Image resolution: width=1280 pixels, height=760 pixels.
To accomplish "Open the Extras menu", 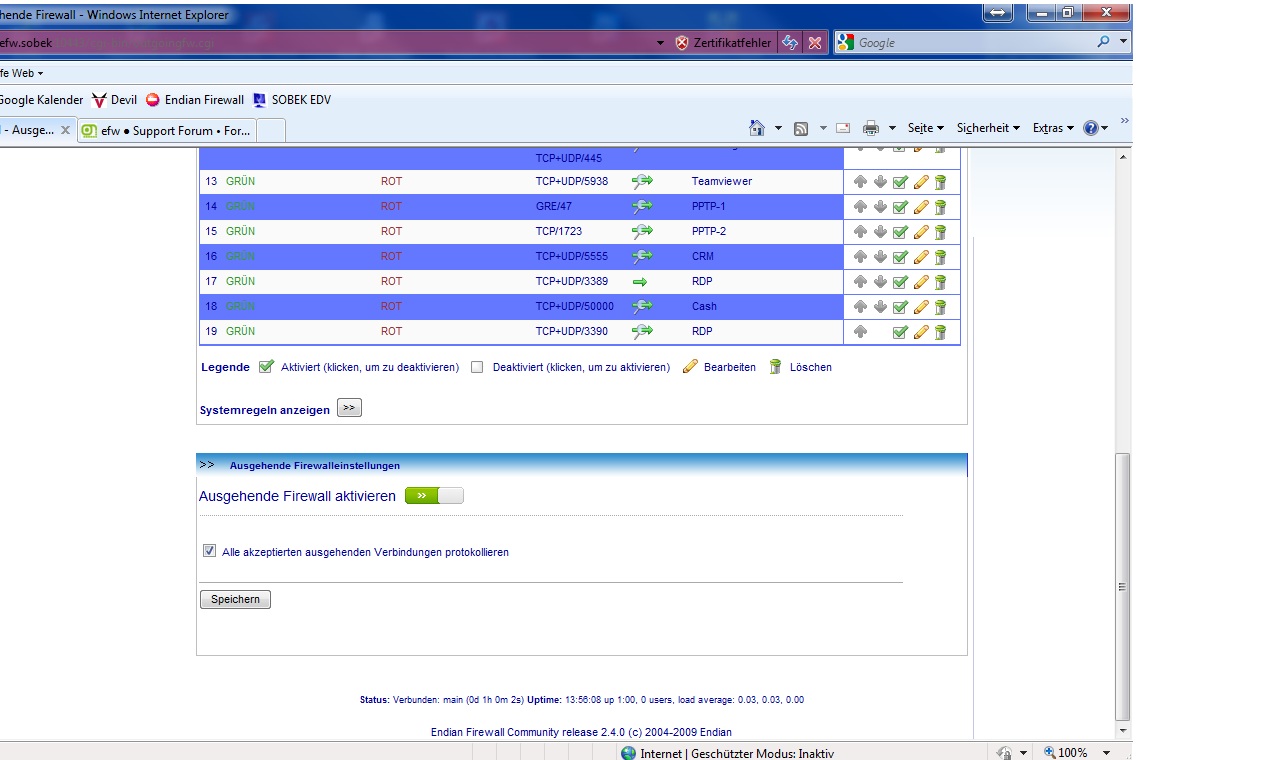I will pyautogui.click(x=1053, y=128).
